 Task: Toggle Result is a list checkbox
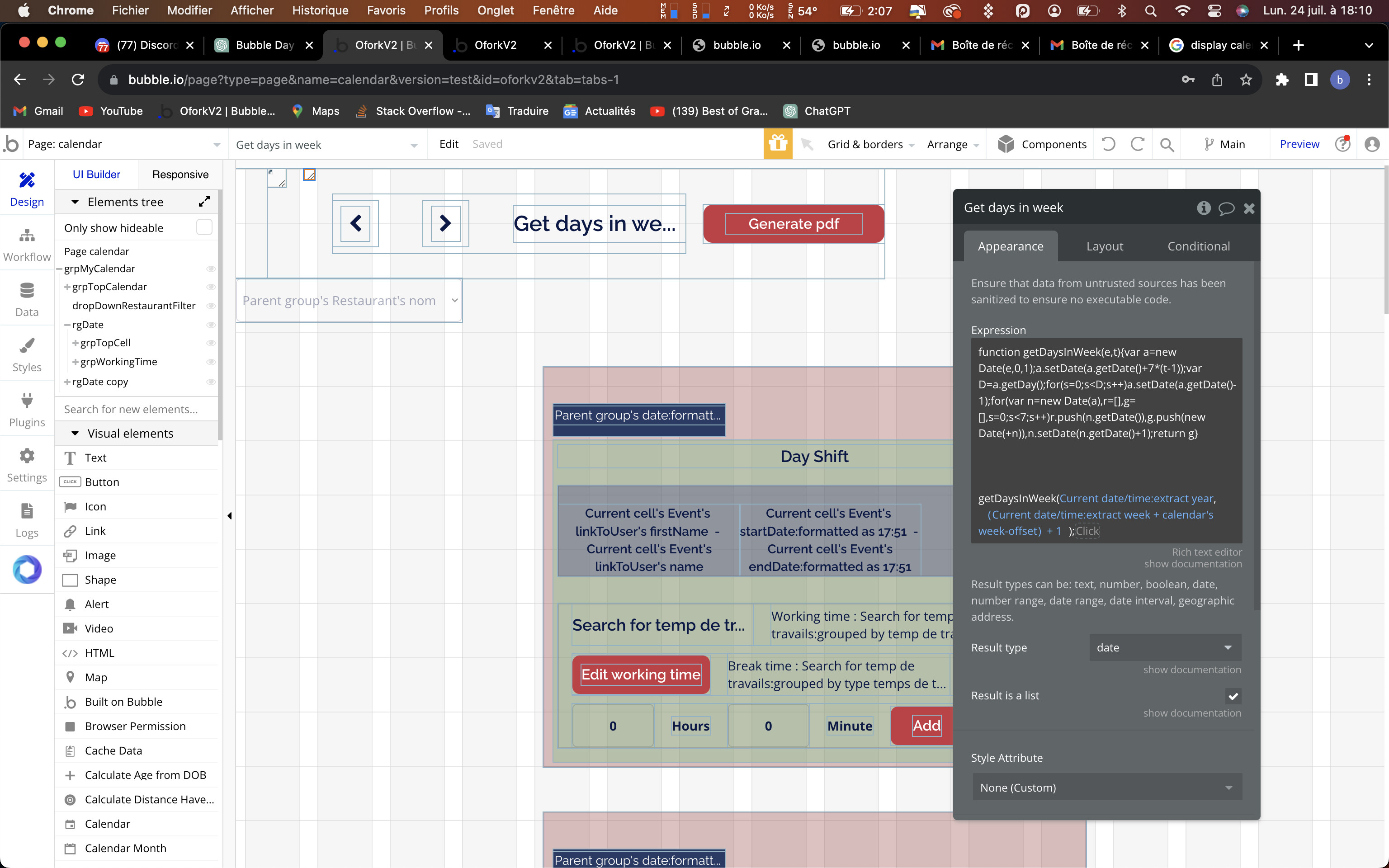(x=1233, y=696)
